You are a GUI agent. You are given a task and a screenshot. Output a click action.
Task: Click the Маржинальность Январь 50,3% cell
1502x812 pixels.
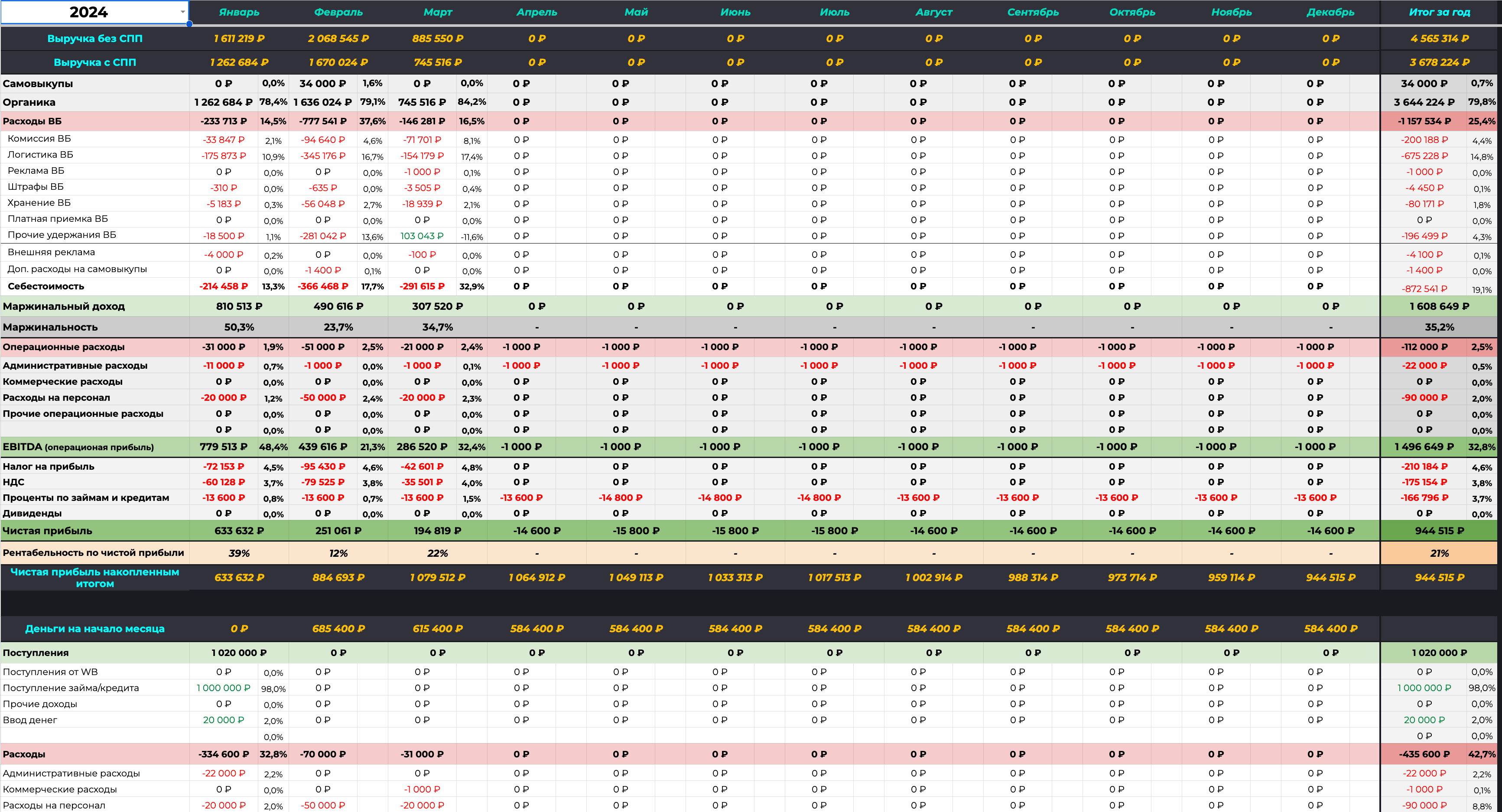point(239,328)
